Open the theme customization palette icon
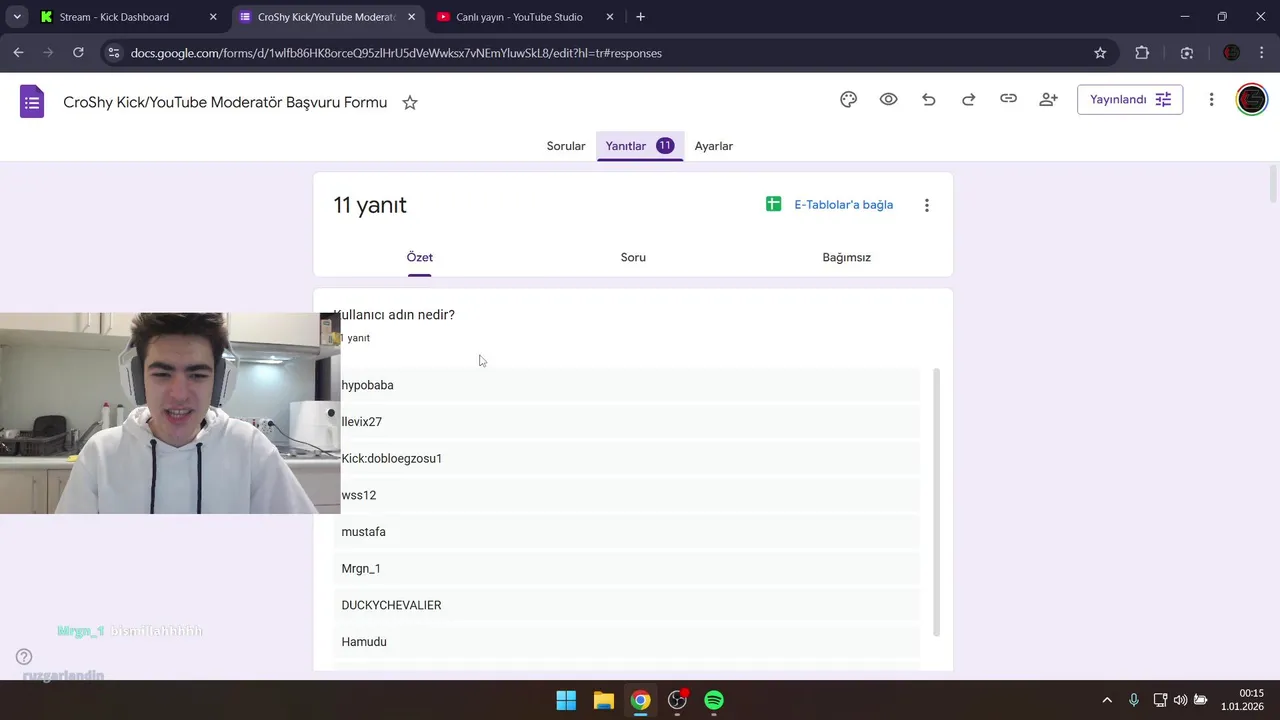This screenshot has height=720, width=1280. pos(848,99)
